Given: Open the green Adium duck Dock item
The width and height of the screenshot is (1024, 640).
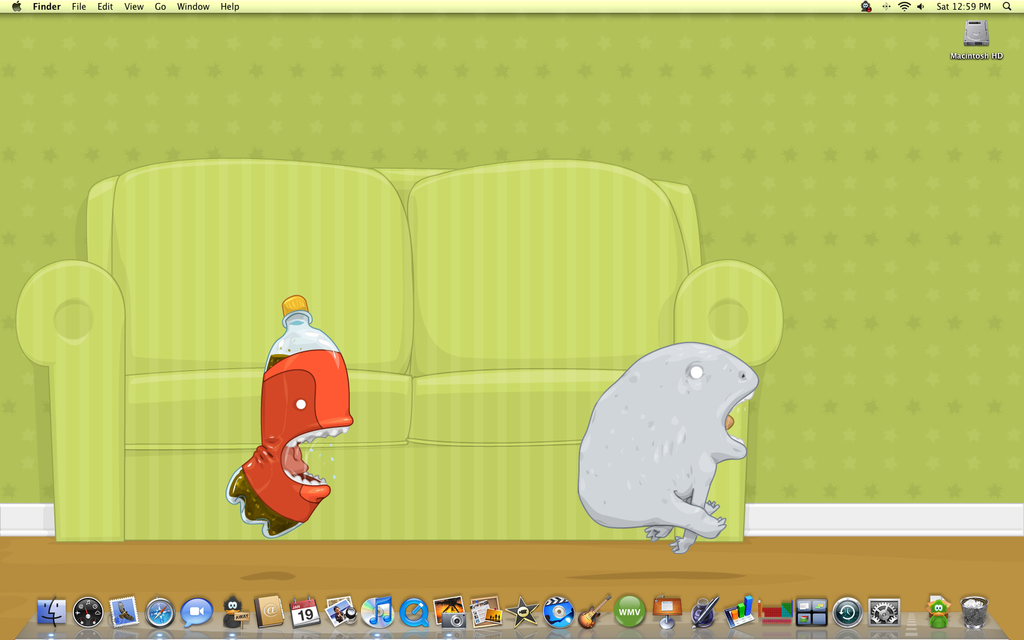Looking at the screenshot, I should pos(938,612).
